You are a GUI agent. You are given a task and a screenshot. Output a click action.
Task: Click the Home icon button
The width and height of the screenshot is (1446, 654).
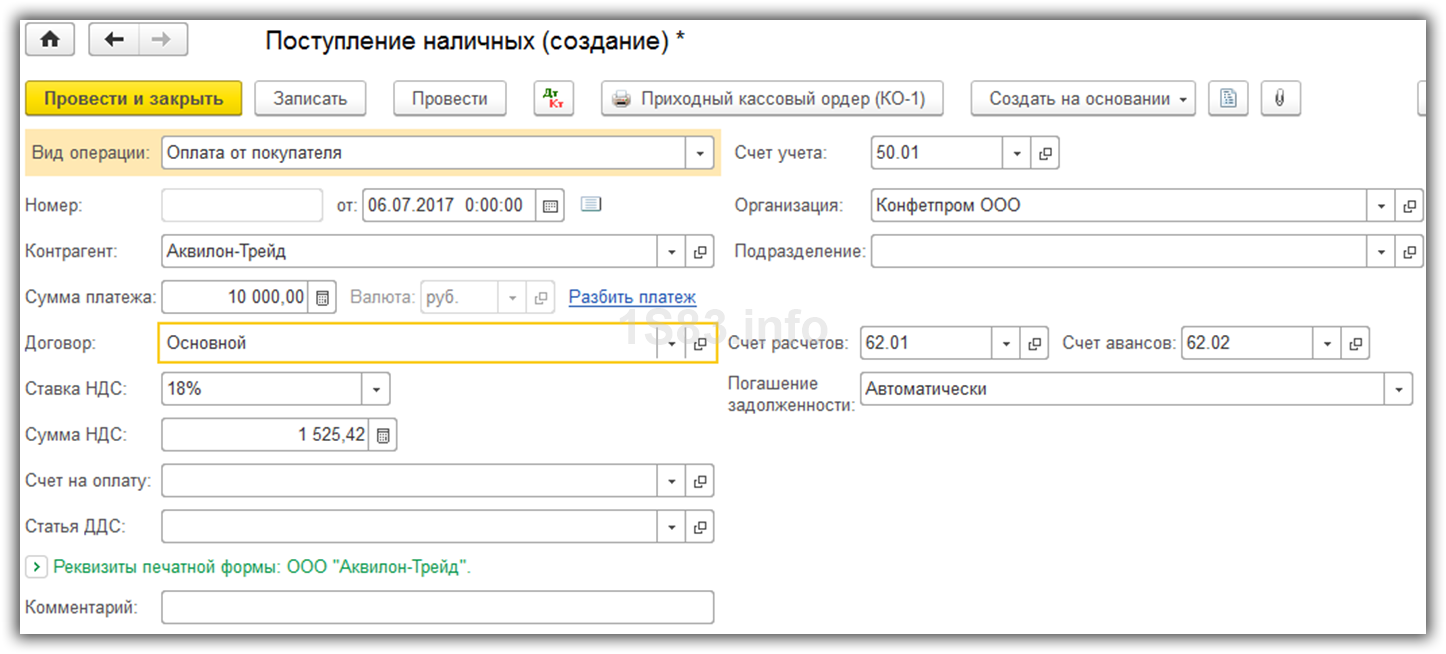coord(50,40)
